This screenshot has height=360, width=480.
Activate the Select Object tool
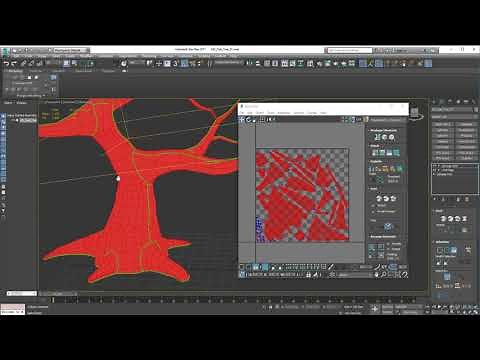click(67, 63)
